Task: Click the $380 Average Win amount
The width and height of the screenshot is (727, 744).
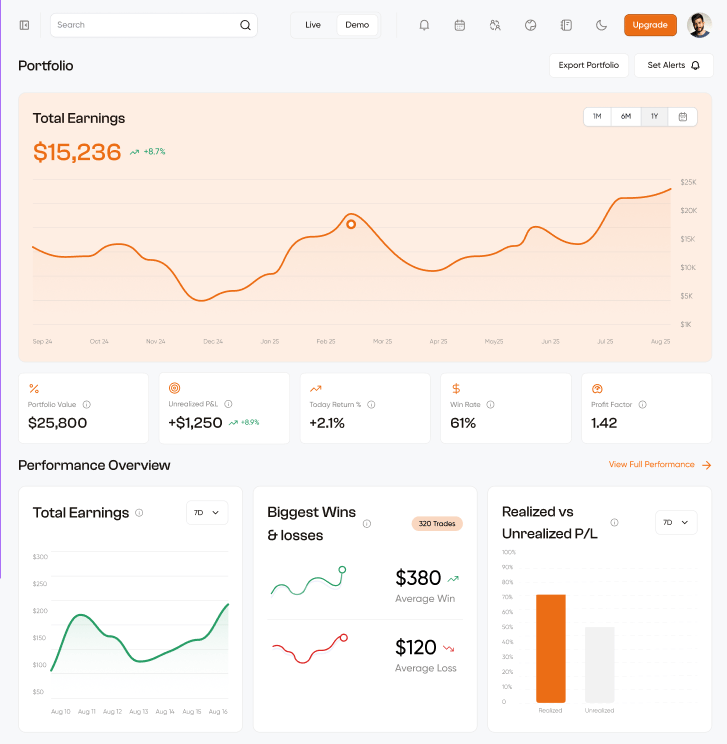Action: pos(418,578)
